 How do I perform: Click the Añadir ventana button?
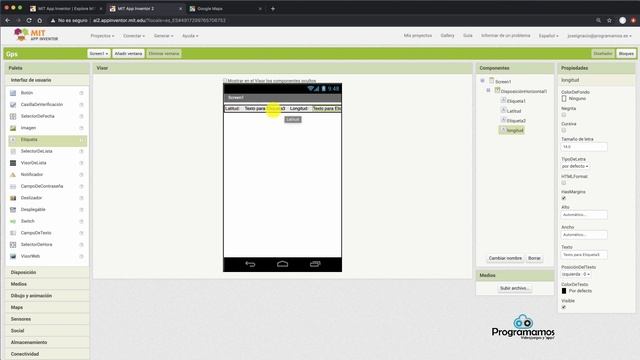tap(128, 53)
